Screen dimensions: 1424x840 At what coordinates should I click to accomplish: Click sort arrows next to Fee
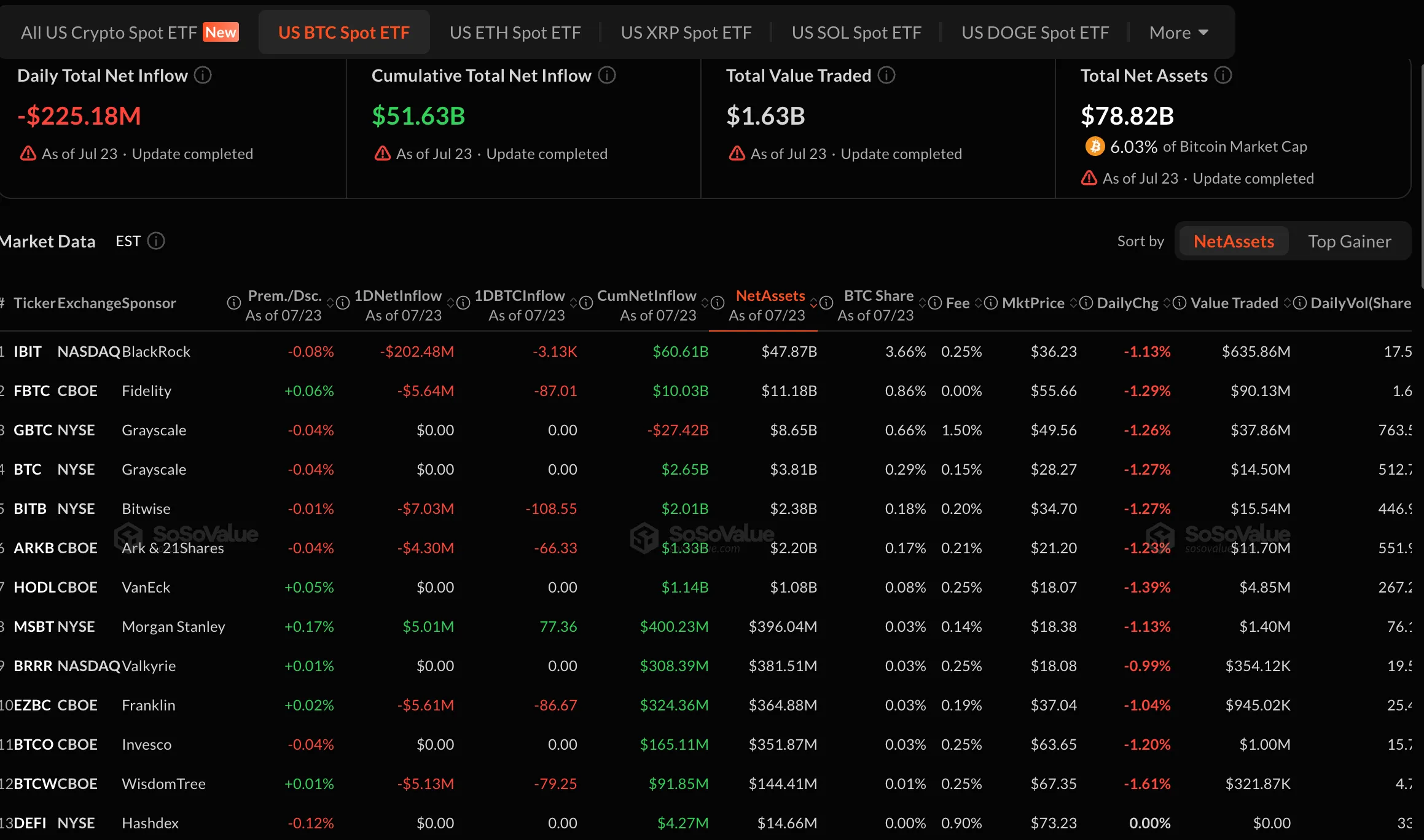(x=978, y=303)
